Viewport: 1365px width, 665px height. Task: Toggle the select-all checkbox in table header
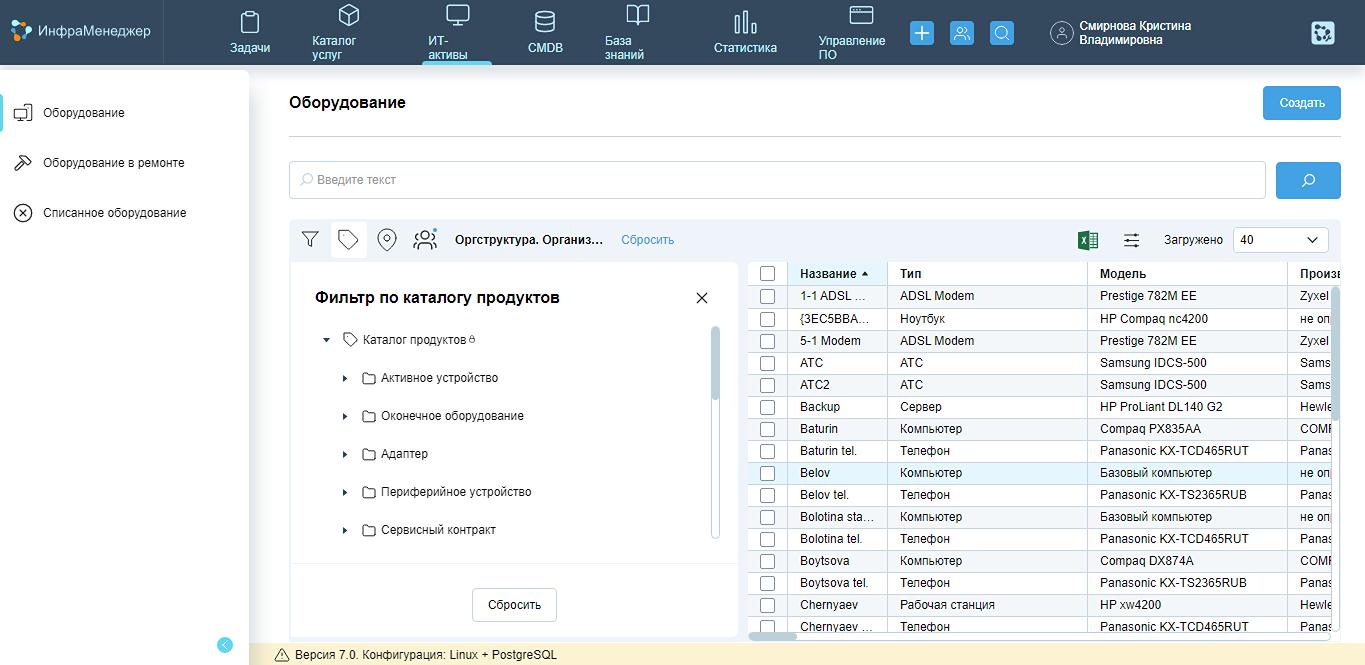767,274
